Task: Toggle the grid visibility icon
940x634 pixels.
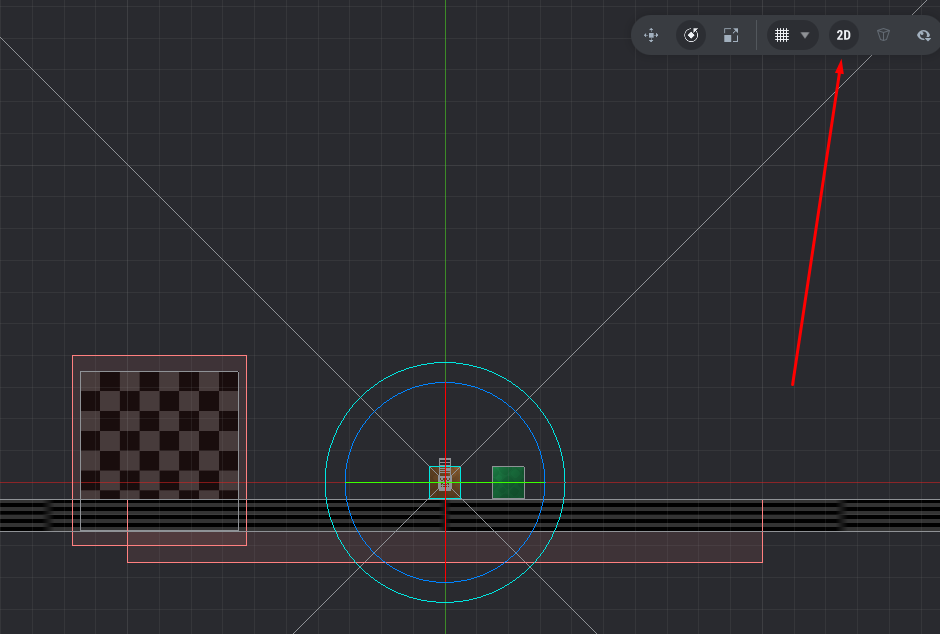Action: [x=782, y=35]
